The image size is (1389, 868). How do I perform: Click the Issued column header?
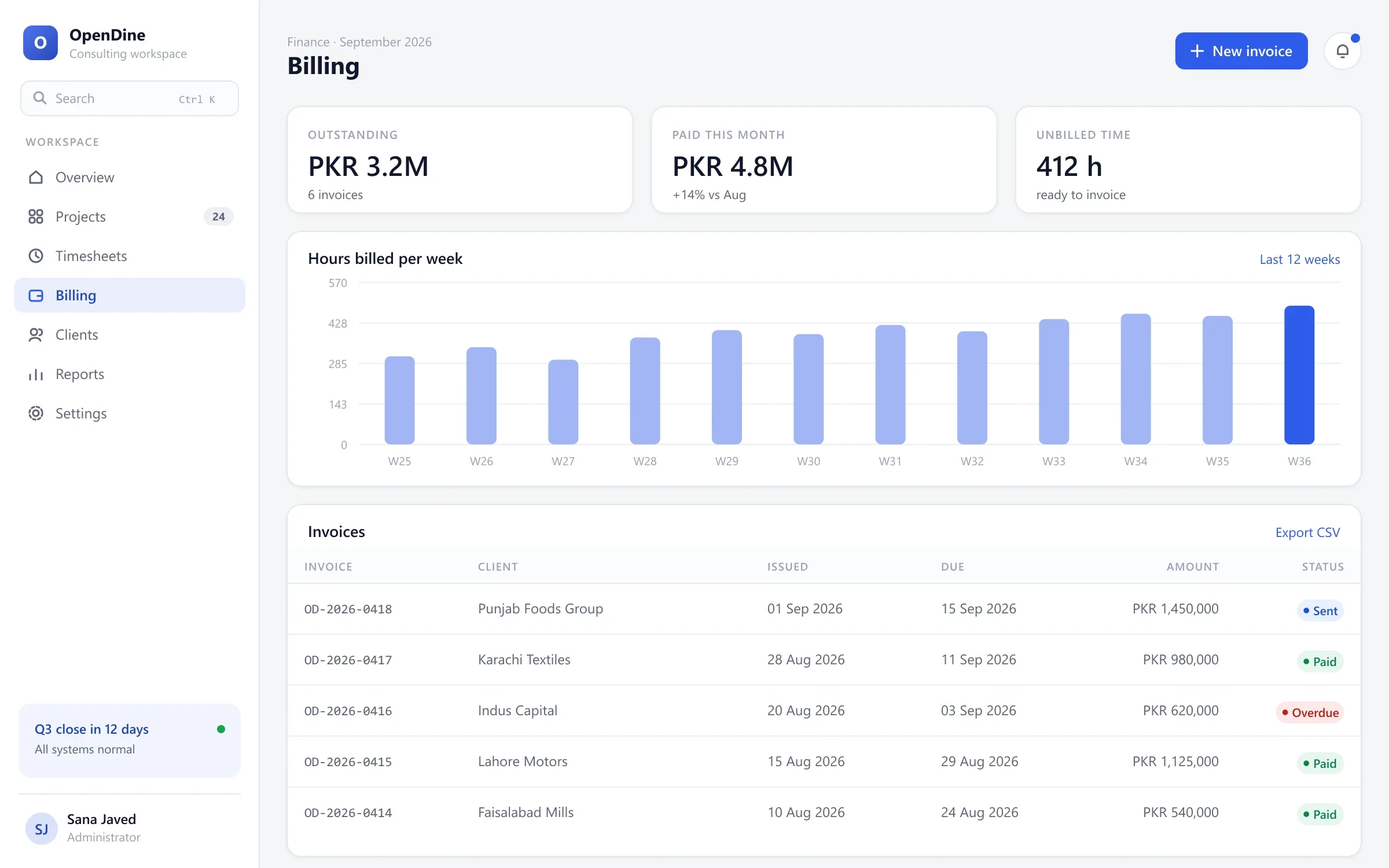click(x=788, y=567)
